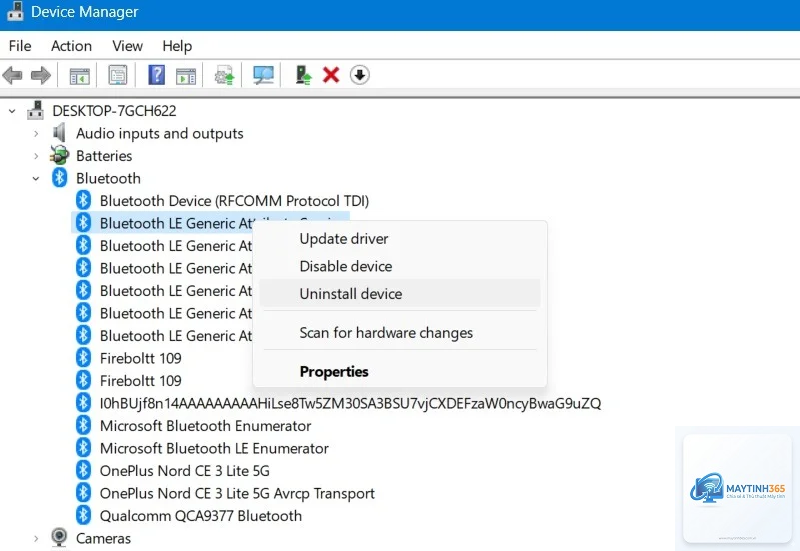
Task: Select Audio inputs and outputs label
Action: coord(160,133)
